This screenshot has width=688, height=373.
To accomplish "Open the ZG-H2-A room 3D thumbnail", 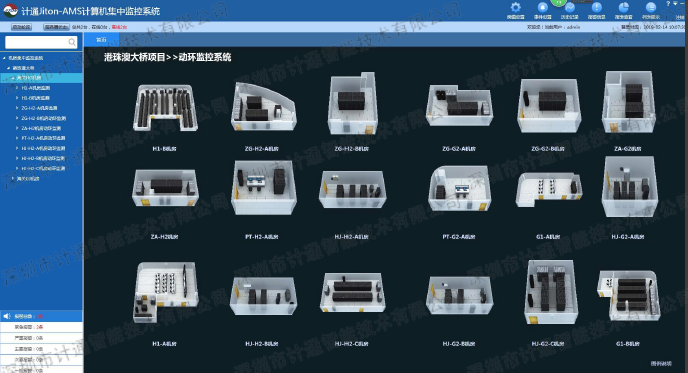I will click(x=263, y=107).
